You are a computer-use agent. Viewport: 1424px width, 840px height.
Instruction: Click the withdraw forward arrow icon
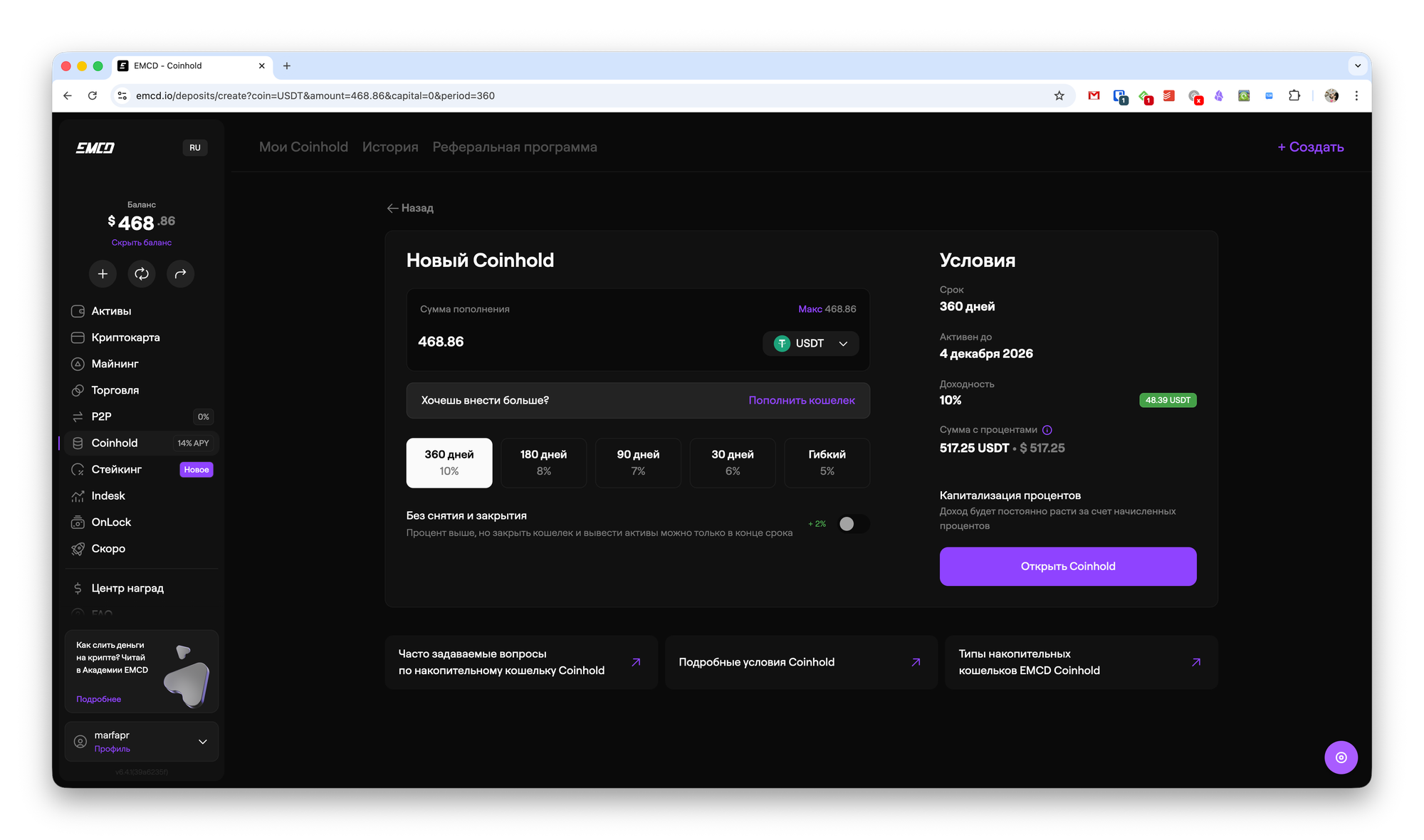(x=180, y=273)
